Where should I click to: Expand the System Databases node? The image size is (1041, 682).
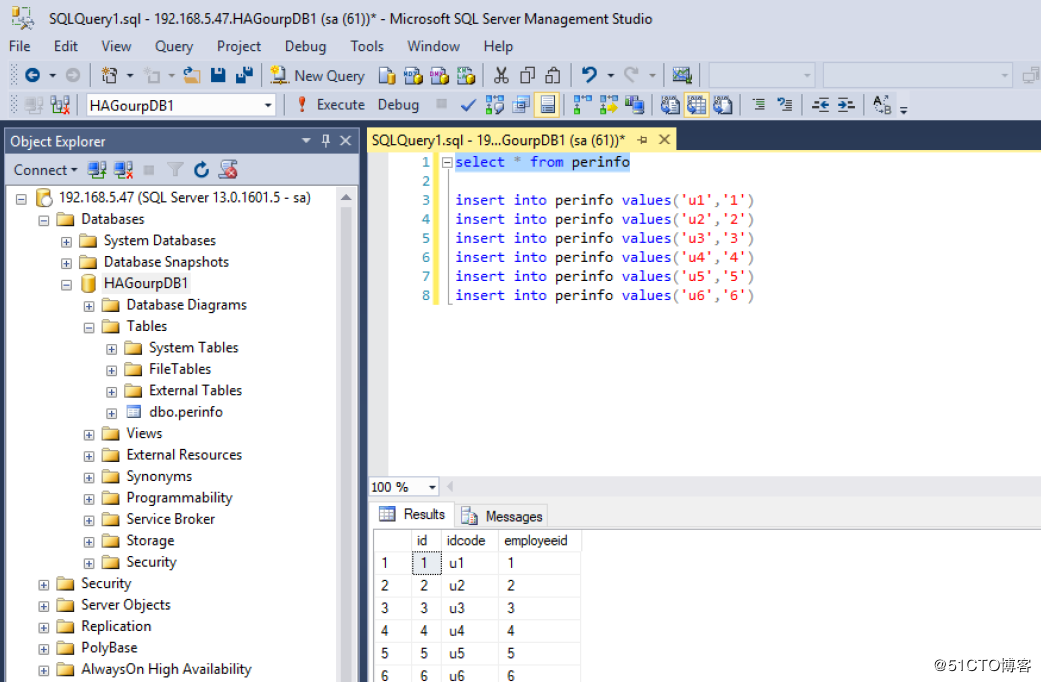pos(66,242)
